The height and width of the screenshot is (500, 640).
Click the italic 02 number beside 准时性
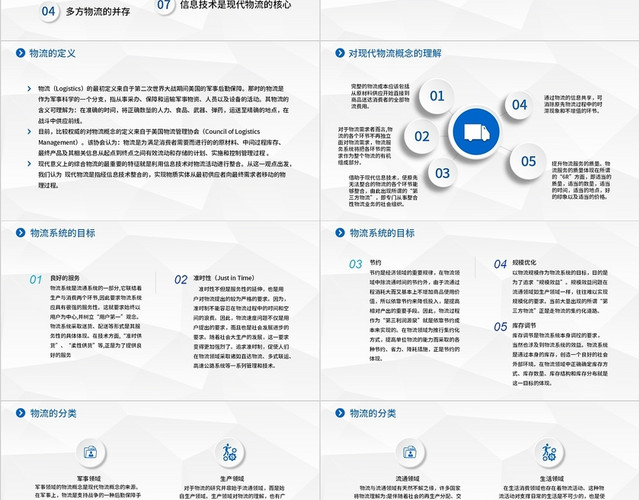click(180, 280)
